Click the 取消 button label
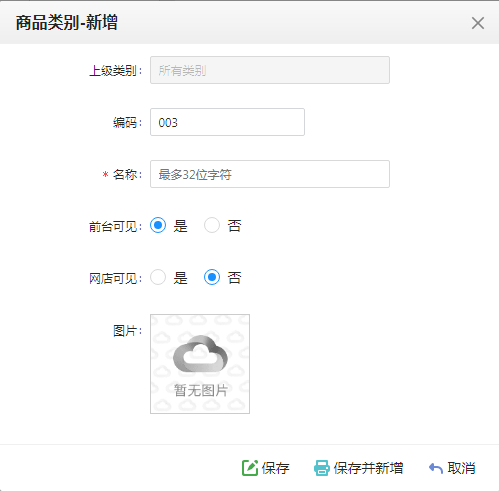Viewport: 499px width, 491px height. pyautogui.click(x=461, y=468)
